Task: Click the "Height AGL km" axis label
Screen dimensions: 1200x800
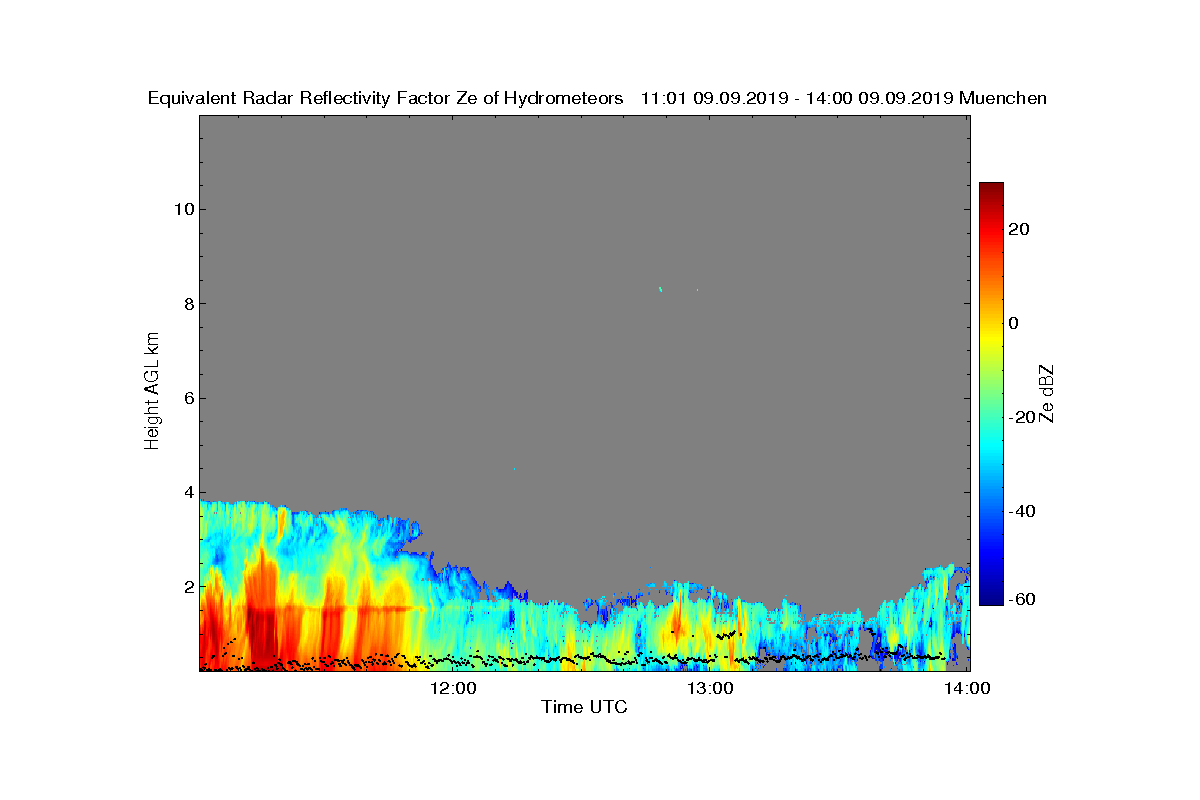Action: click(x=152, y=393)
